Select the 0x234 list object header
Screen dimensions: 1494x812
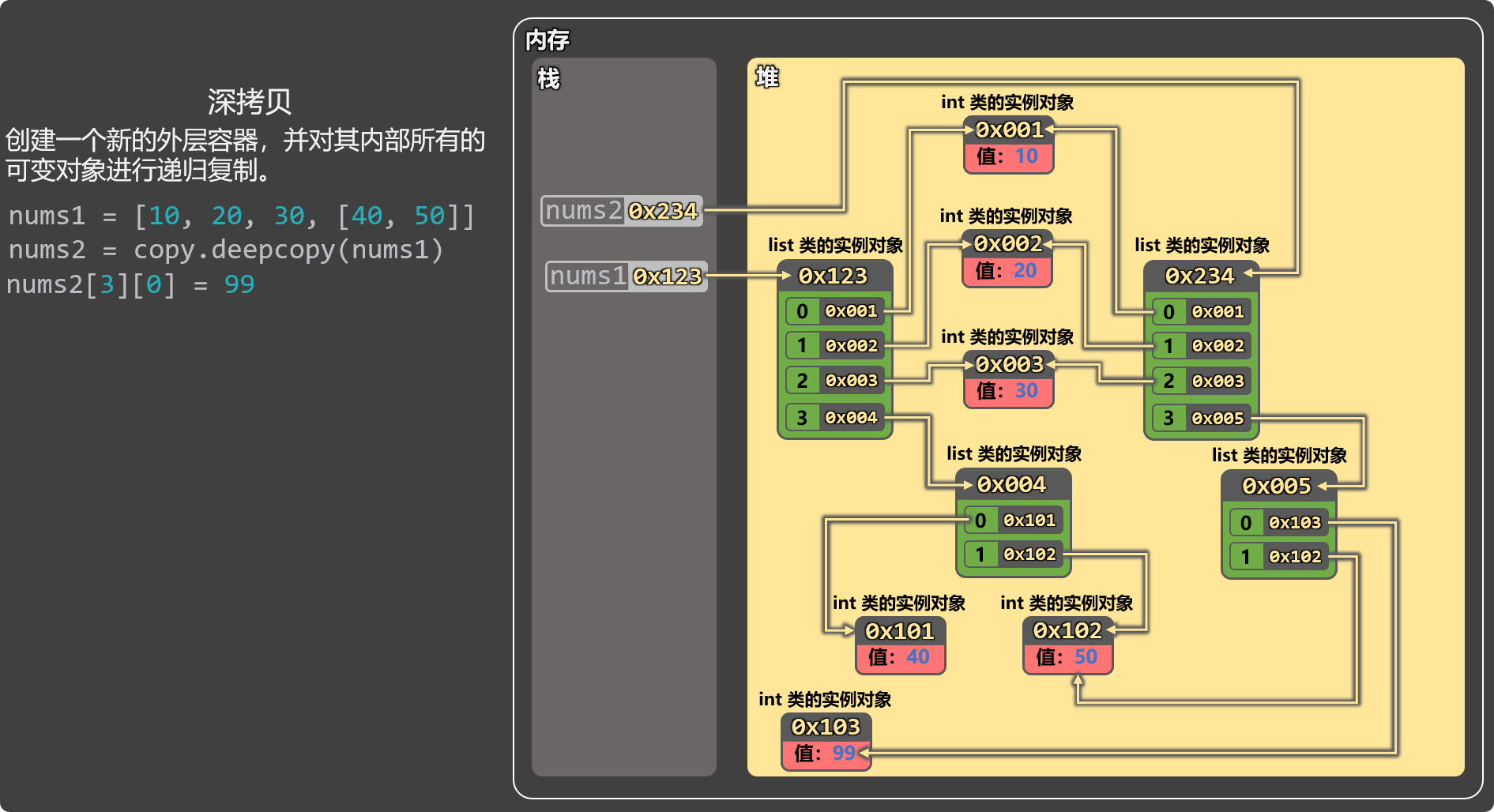click(1199, 276)
